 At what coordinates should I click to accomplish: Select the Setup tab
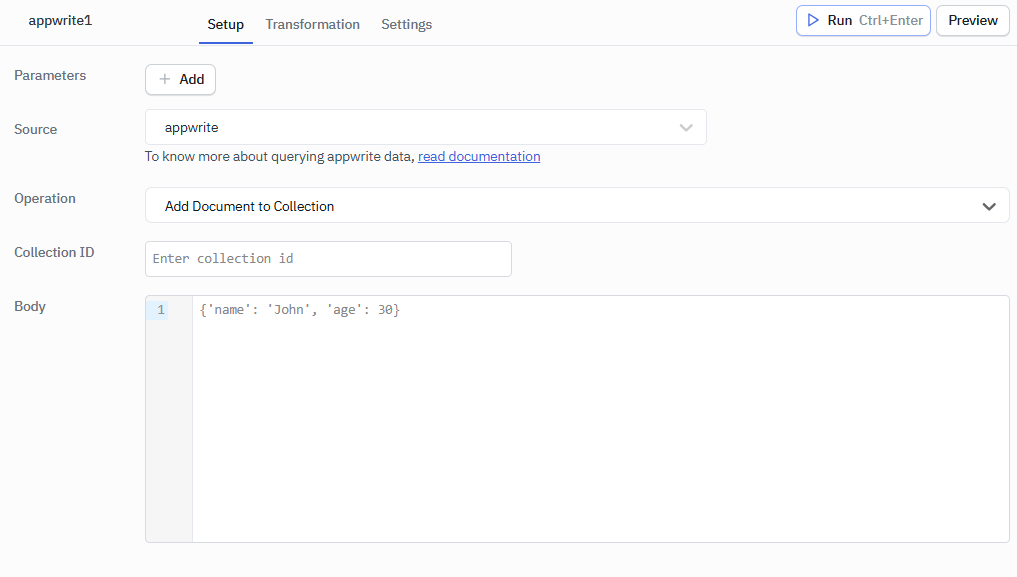[x=225, y=24]
